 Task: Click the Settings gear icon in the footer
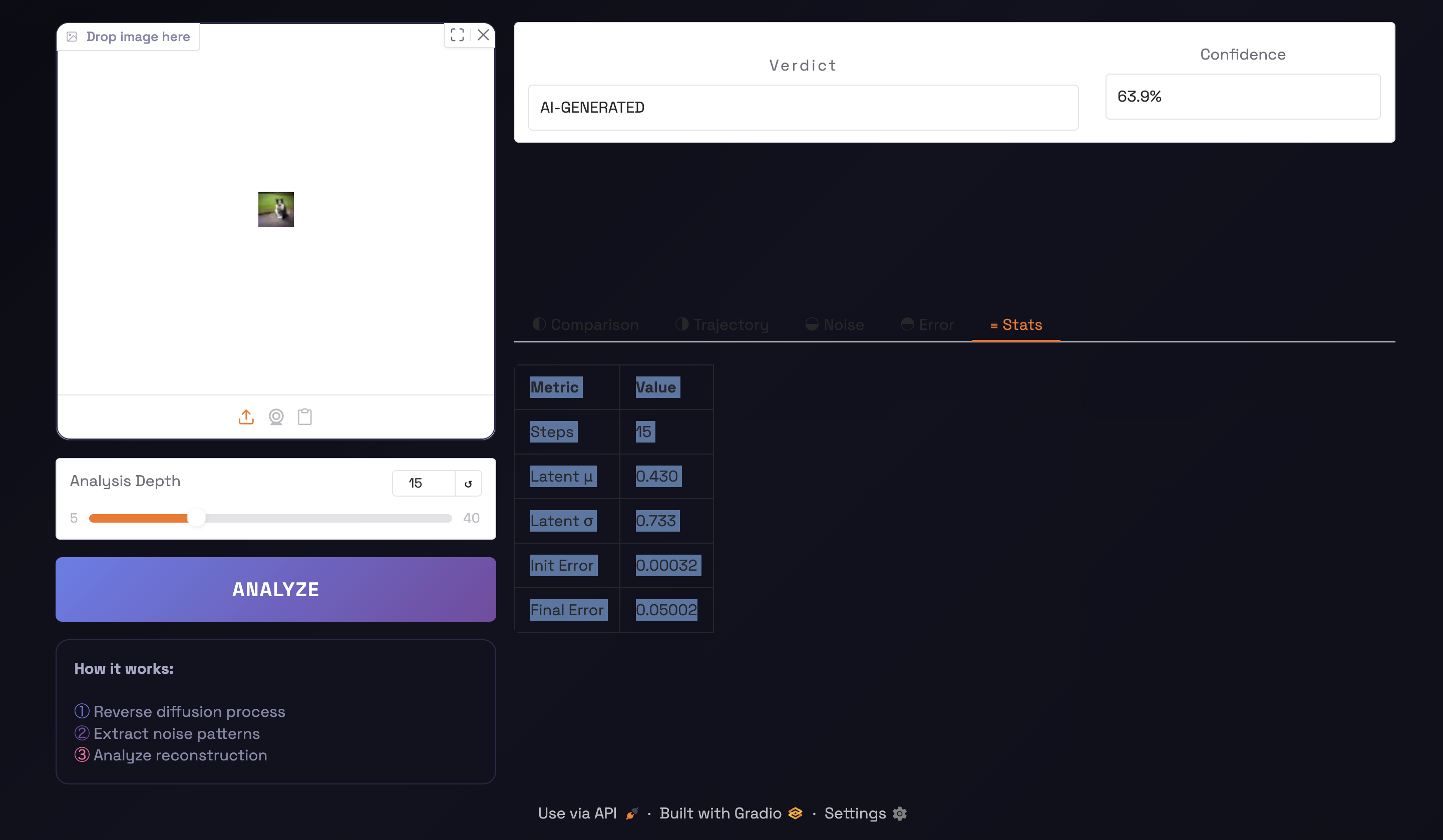[x=900, y=813]
